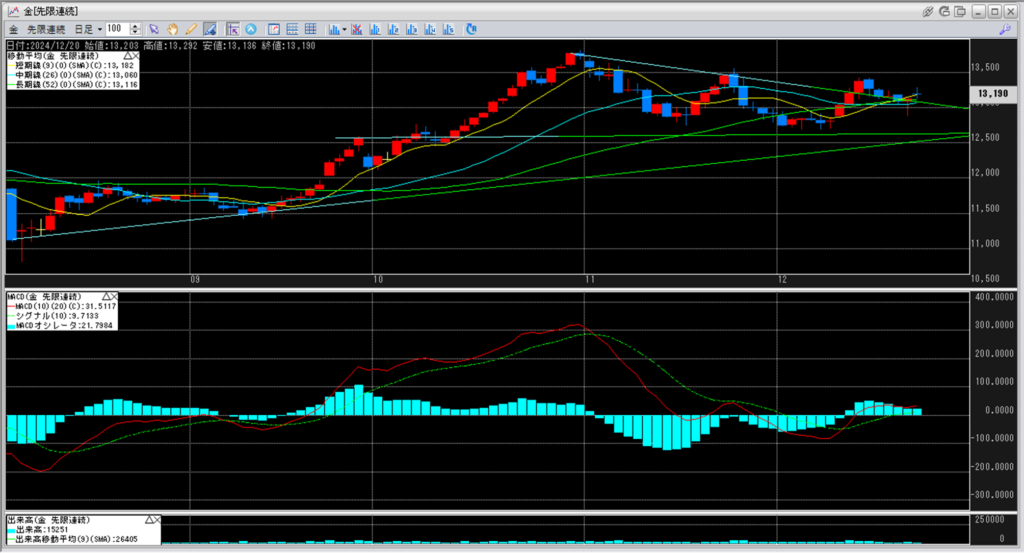Click the bar count field showing 100
The height and width of the screenshot is (553, 1024).
click(115, 28)
